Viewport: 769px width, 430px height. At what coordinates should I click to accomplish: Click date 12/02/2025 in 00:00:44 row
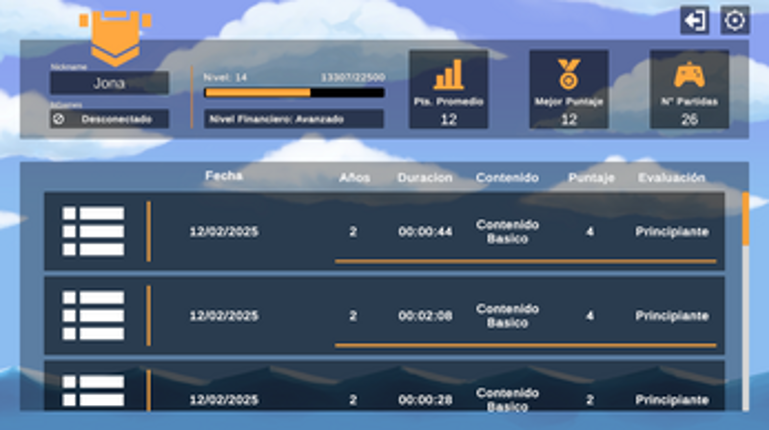coord(224,231)
